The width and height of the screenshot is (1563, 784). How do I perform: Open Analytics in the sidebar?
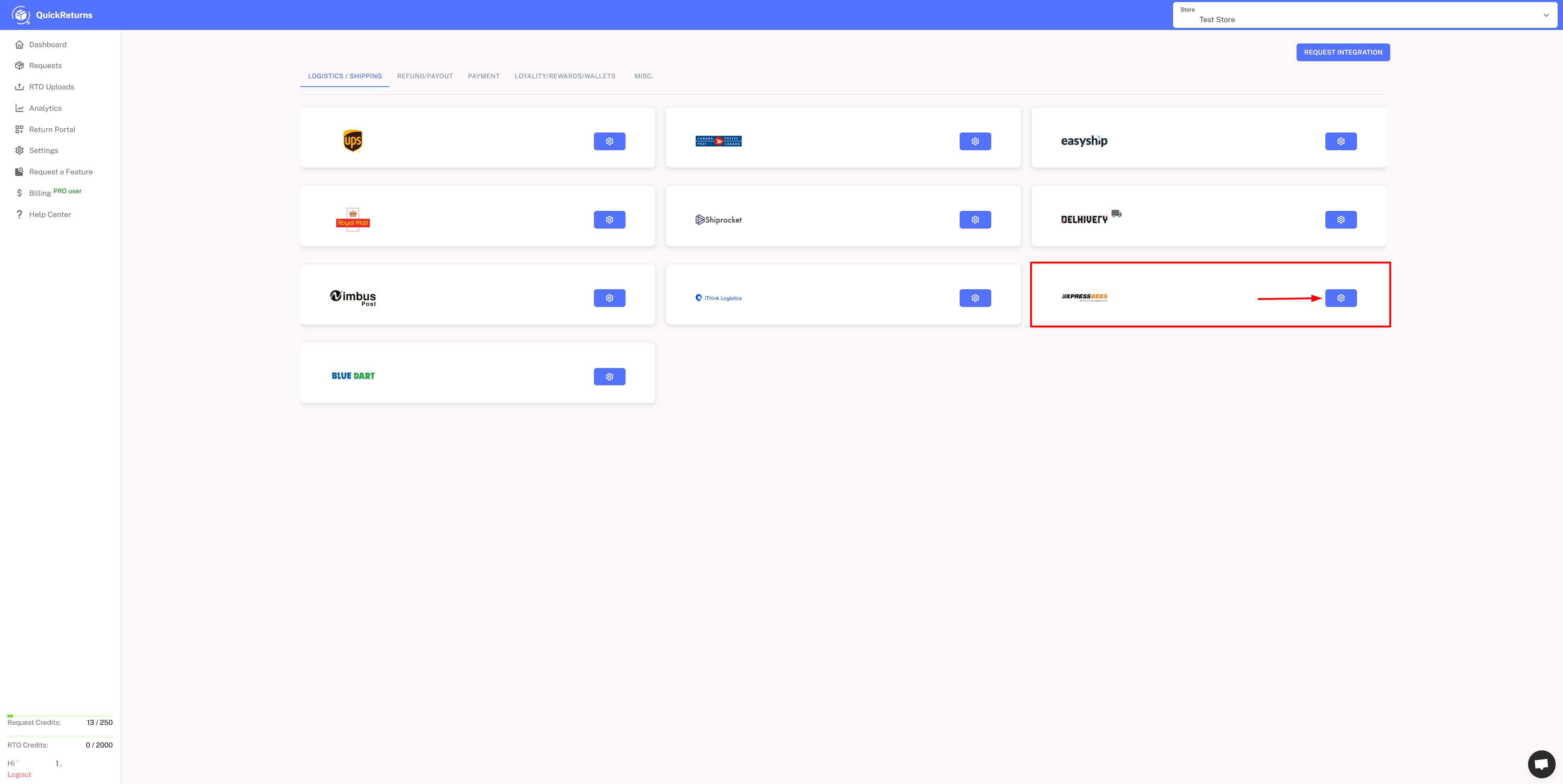pos(45,108)
